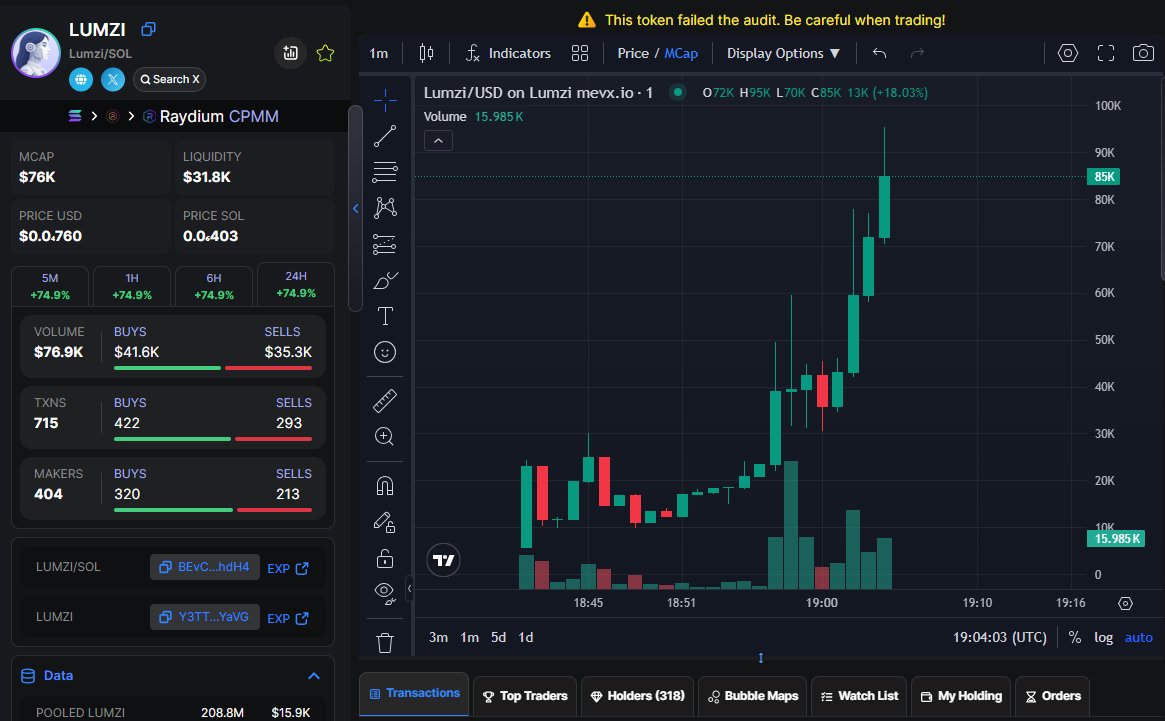Open explorer EXP link for LUMZI/SOL

[x=288, y=569]
